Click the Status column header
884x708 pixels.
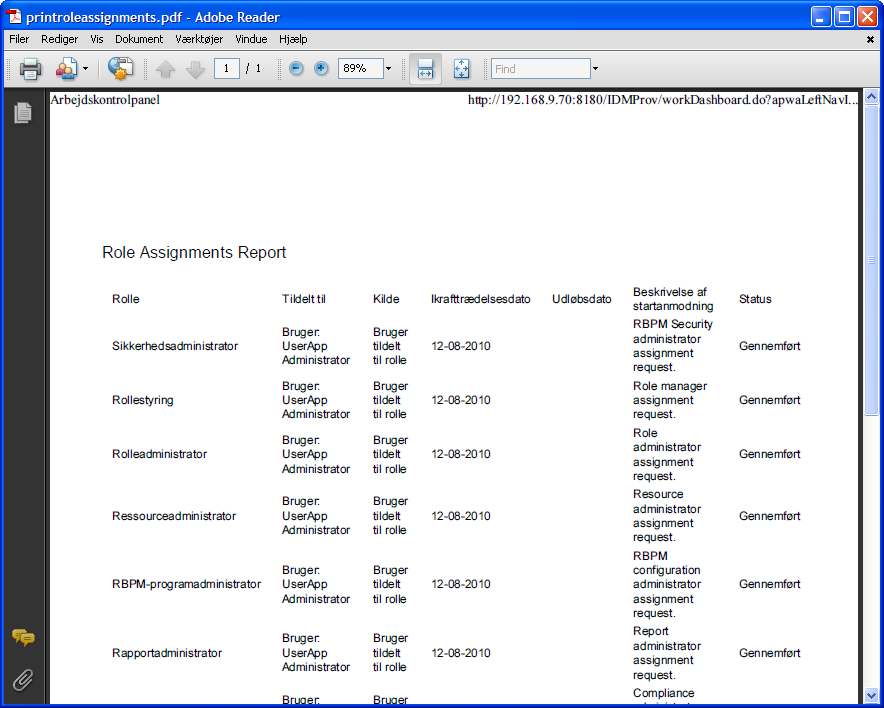click(x=755, y=299)
